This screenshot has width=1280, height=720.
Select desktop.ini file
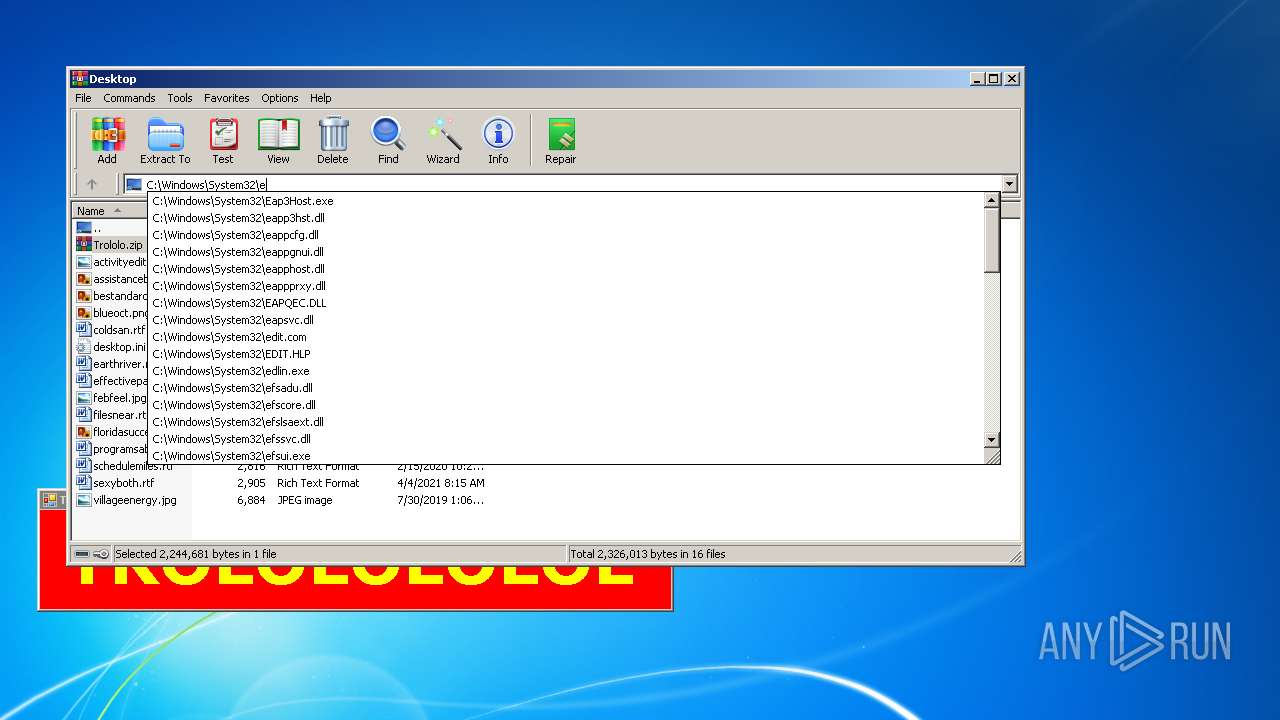(111, 347)
